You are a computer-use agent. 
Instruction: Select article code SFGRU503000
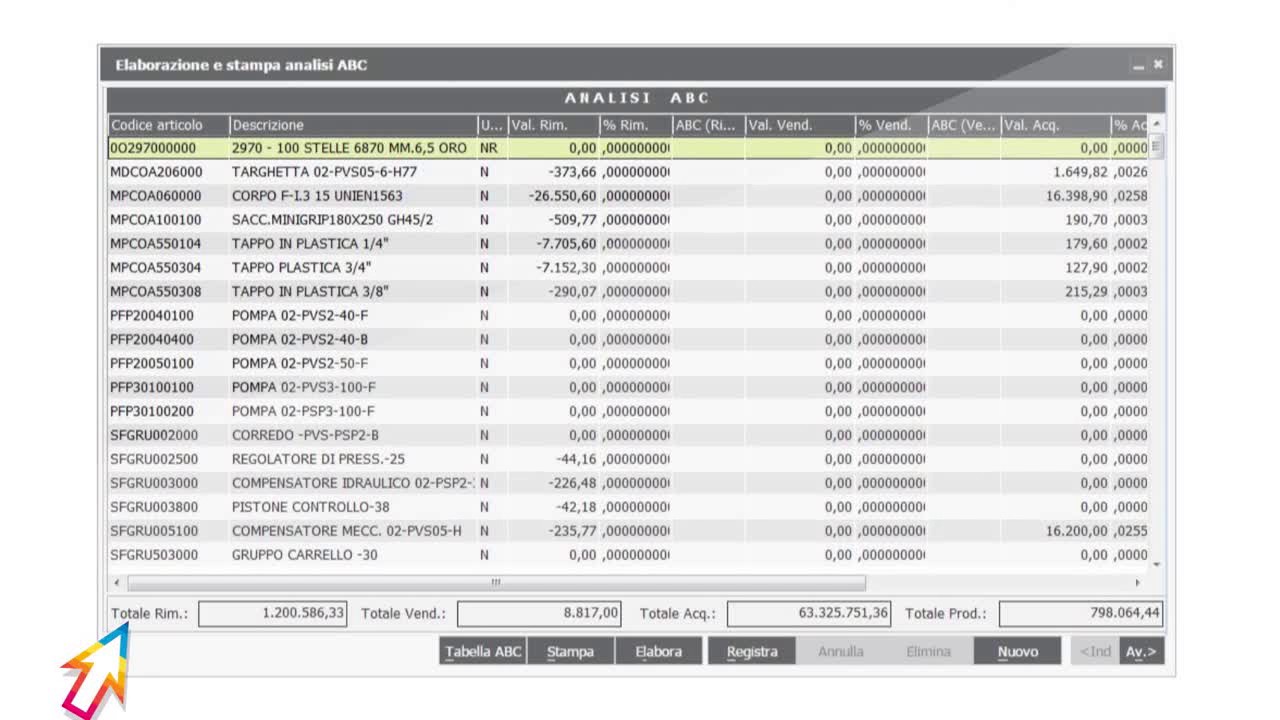154,556
